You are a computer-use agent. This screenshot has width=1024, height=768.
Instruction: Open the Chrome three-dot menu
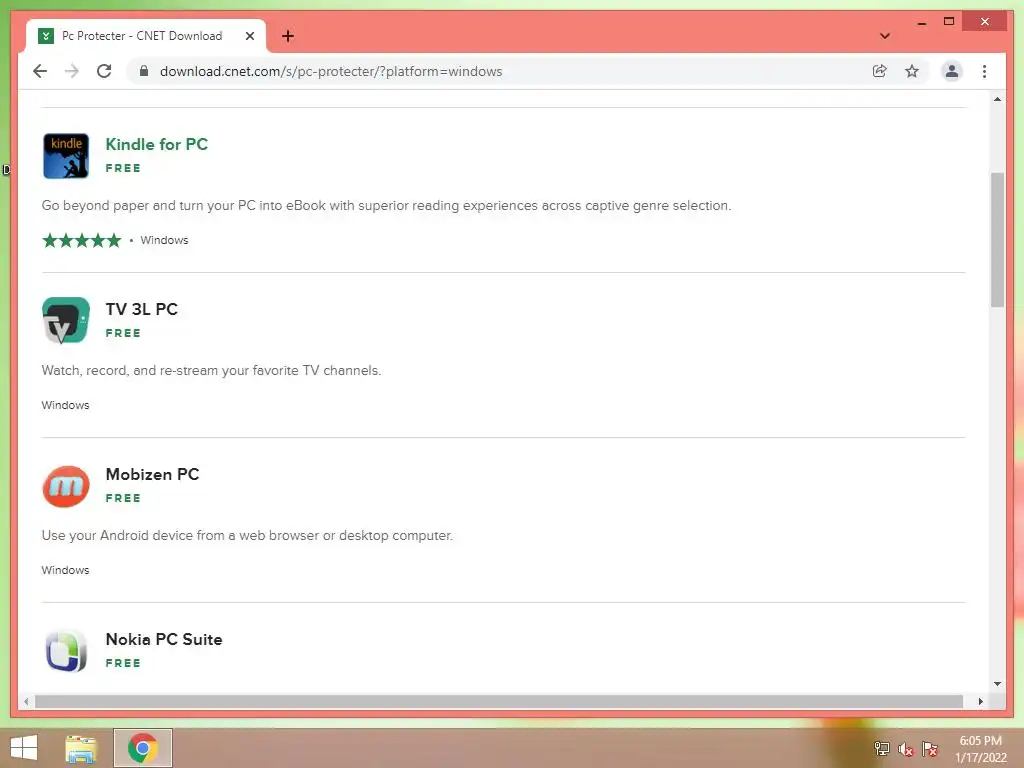[x=984, y=71]
